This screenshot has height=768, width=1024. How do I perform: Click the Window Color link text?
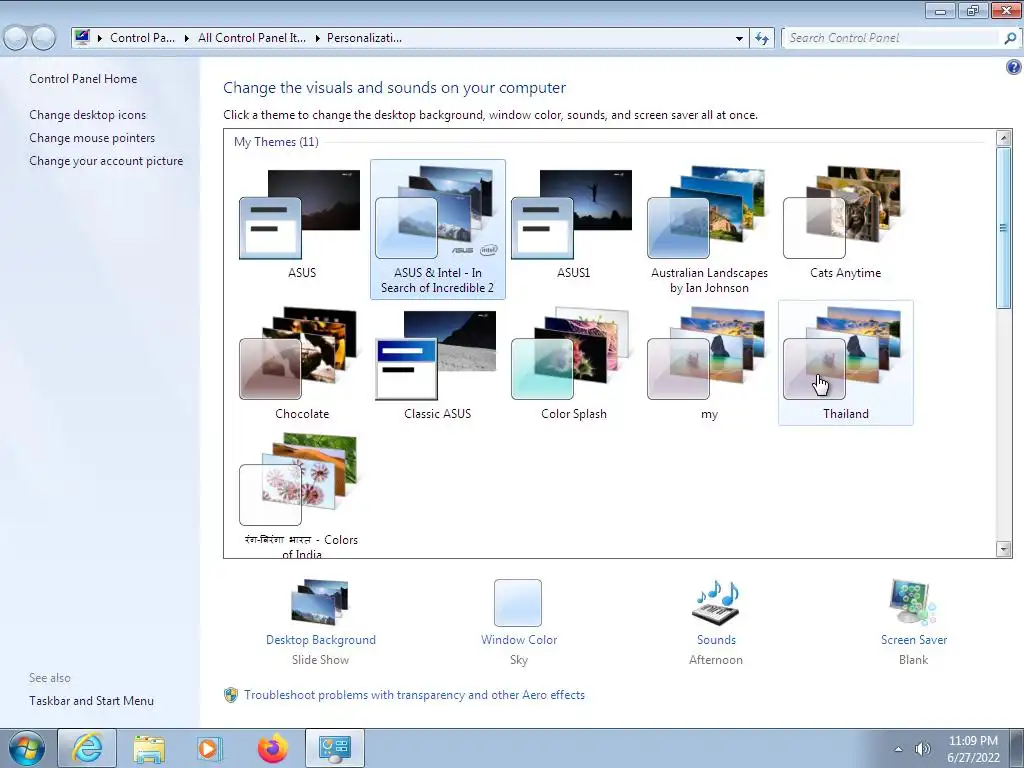[x=519, y=640]
